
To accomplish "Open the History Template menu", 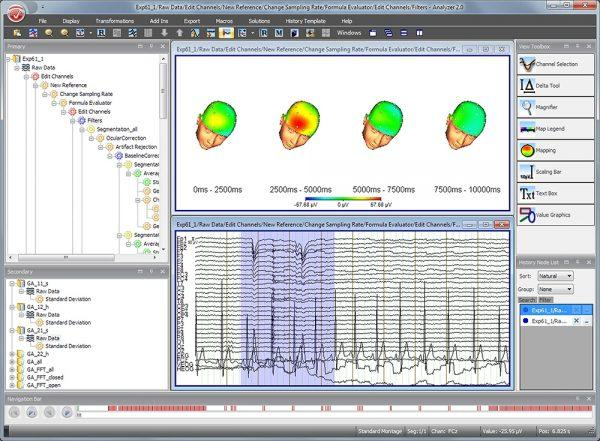I will (302, 20).
